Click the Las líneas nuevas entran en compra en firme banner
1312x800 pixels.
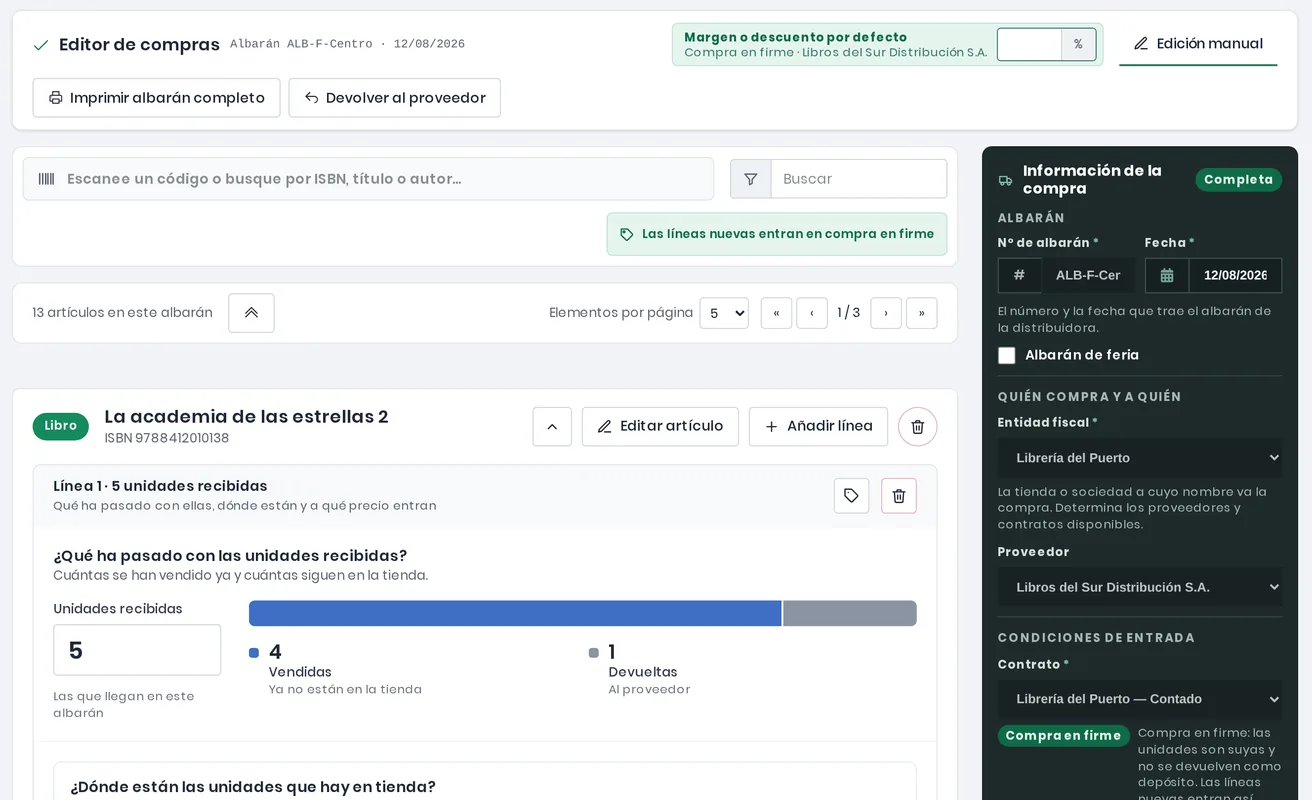[777, 234]
